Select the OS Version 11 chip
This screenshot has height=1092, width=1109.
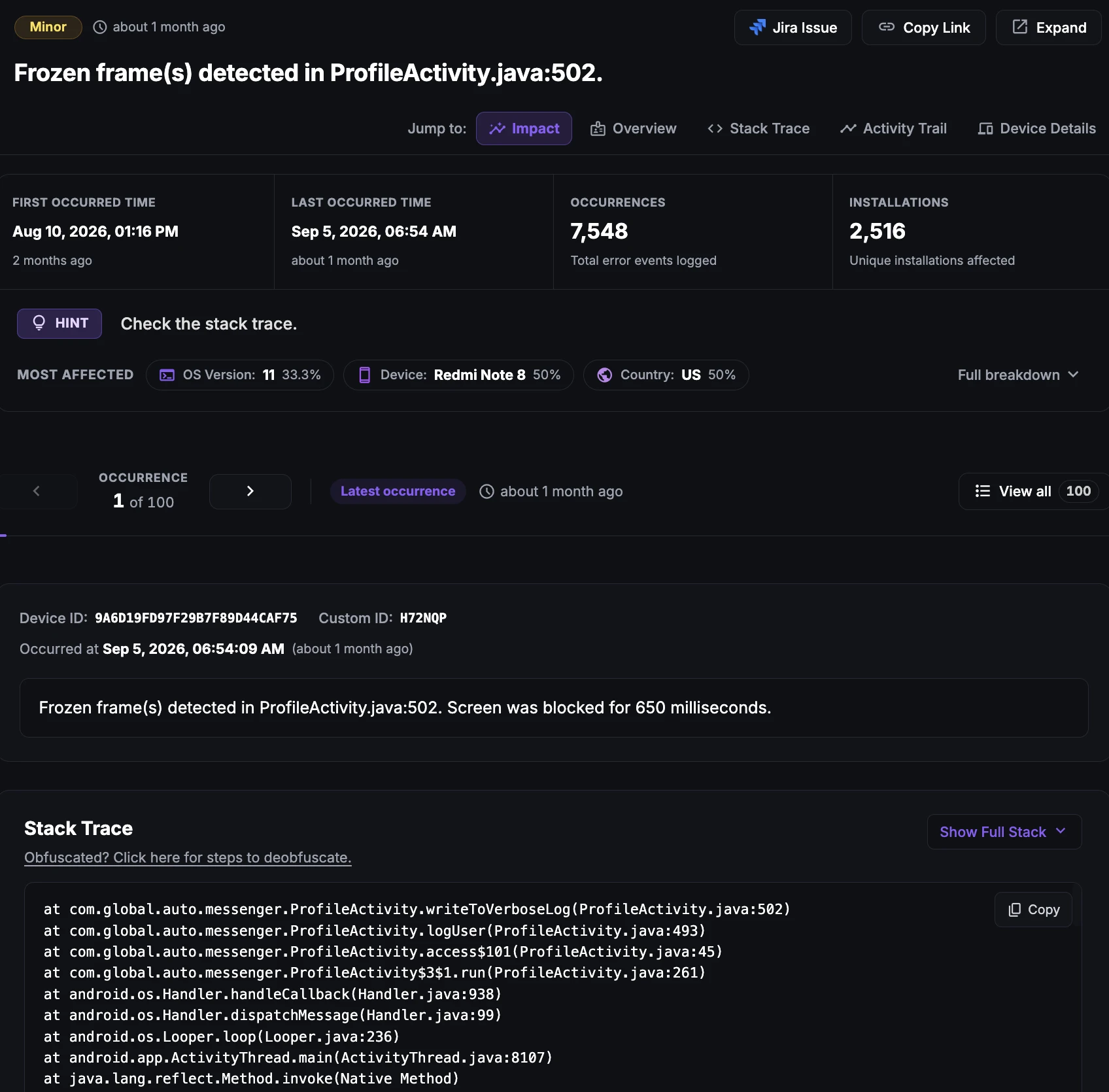tap(240, 375)
